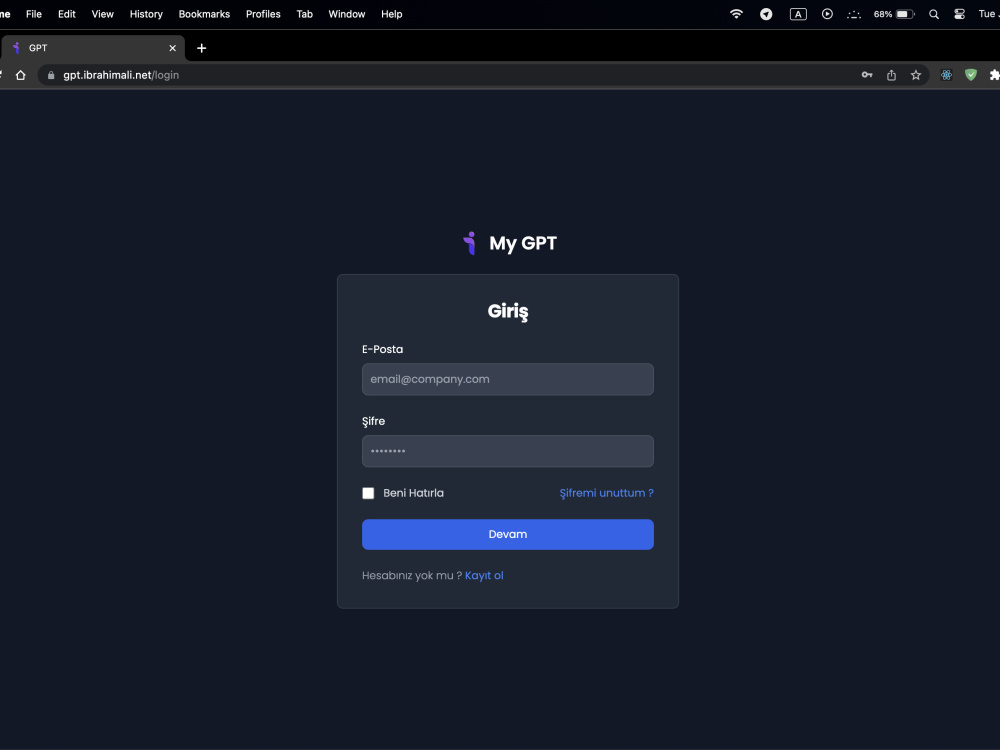Open a new tab with the plus button
Viewport: 1000px width, 750px height.
(202, 47)
